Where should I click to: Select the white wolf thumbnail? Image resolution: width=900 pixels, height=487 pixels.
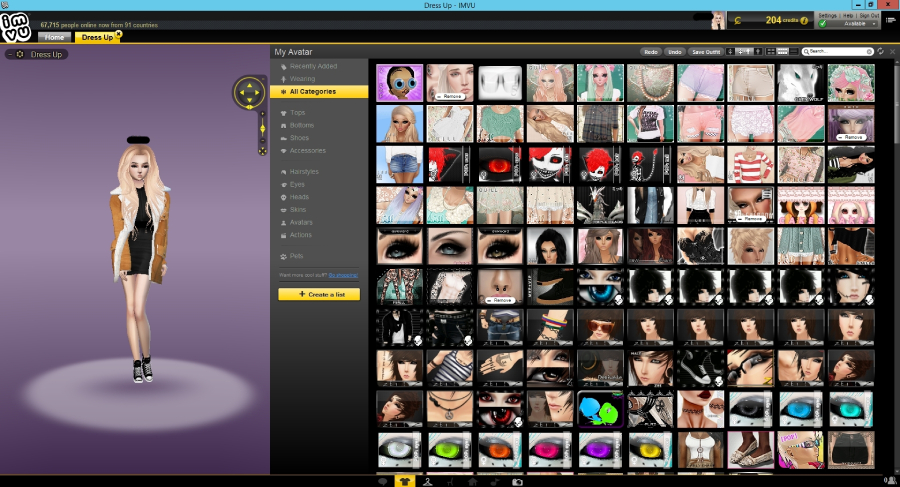pyautogui.click(x=801, y=83)
